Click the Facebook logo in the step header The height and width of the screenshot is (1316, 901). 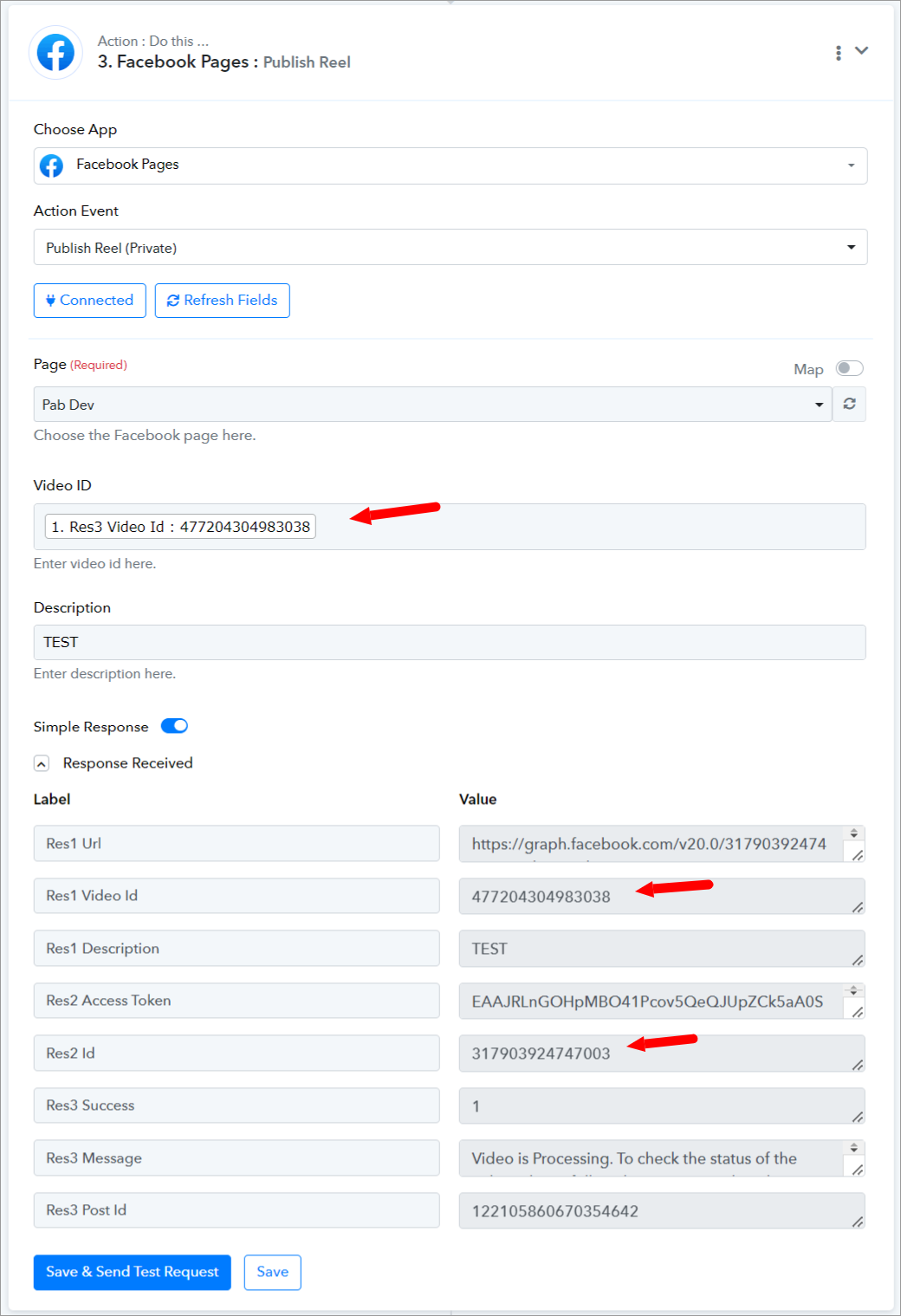coord(55,53)
